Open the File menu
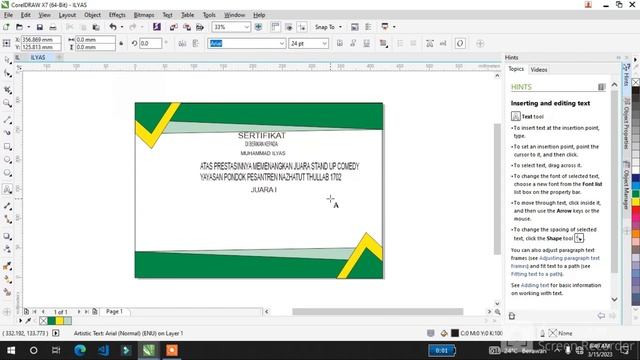The image size is (640, 360). 8,15
